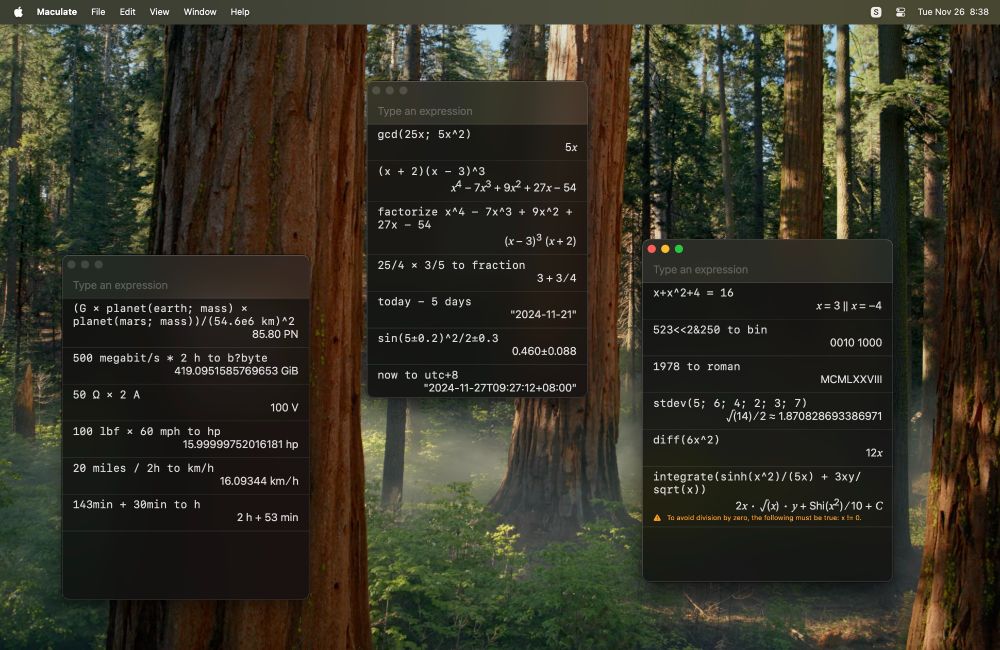Close the right window with the red button

[x=652, y=249]
